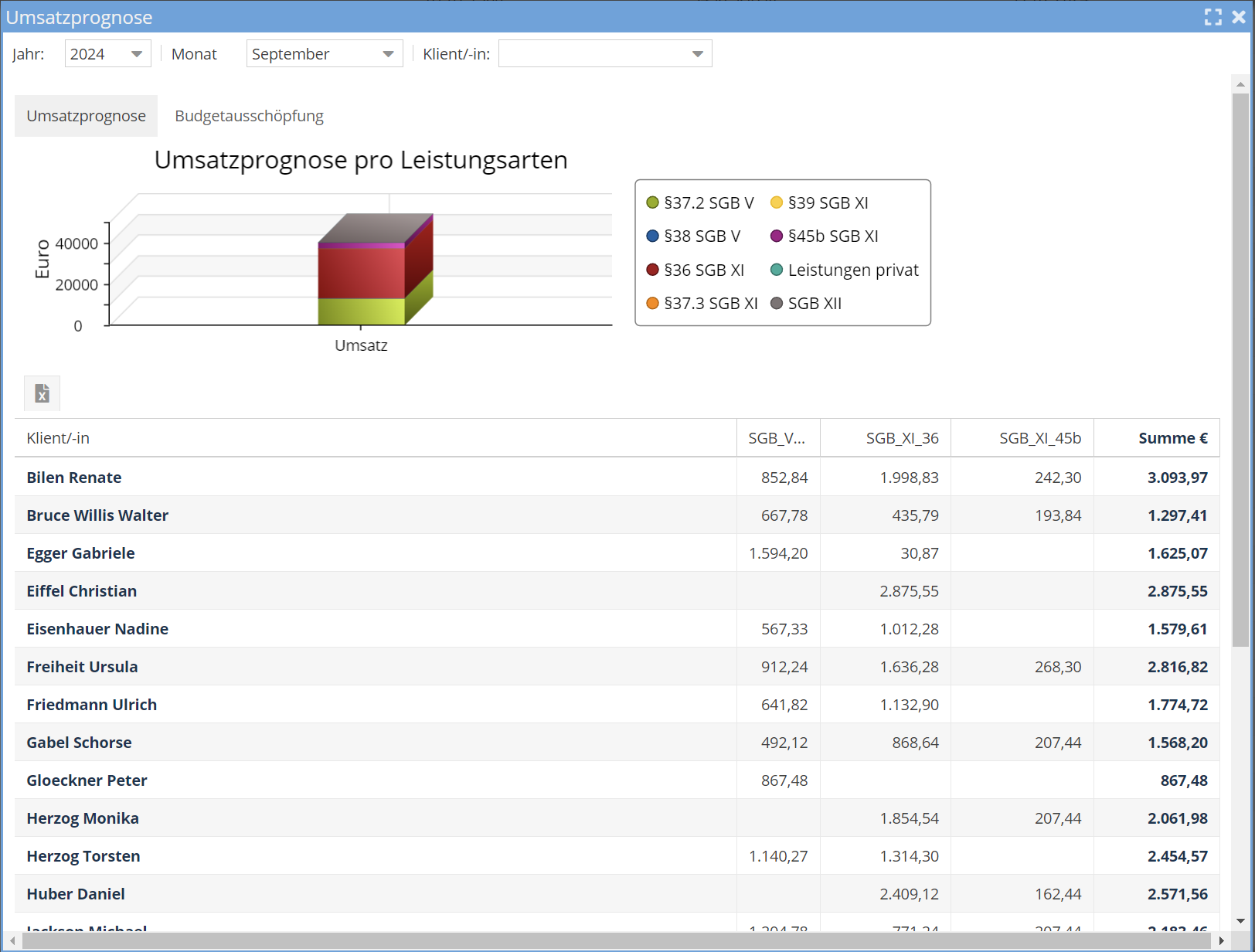The width and height of the screenshot is (1255, 952).
Task: Click the vertical scrollbar down arrow
Action: pos(1240,921)
